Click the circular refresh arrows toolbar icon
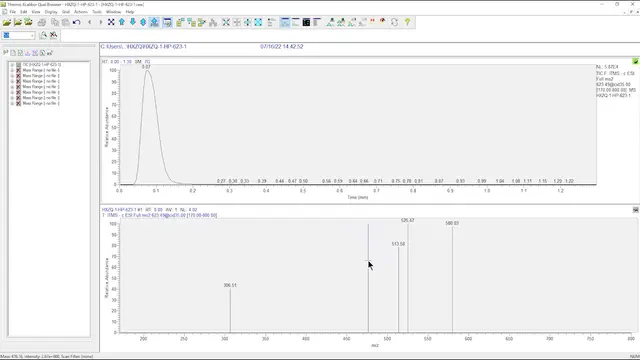Screen dimensions: 640x360 coord(394,22)
